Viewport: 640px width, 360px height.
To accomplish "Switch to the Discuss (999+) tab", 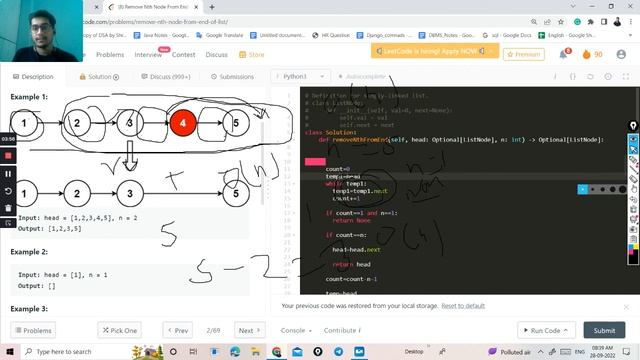I will click(x=166, y=76).
